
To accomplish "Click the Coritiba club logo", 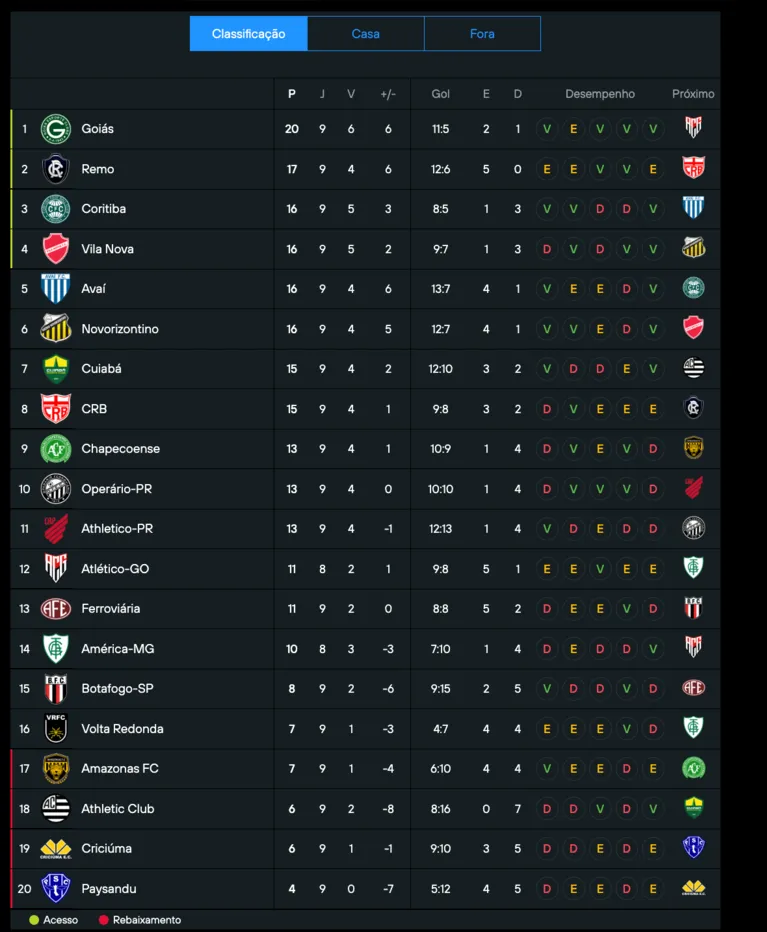I will (x=55, y=209).
